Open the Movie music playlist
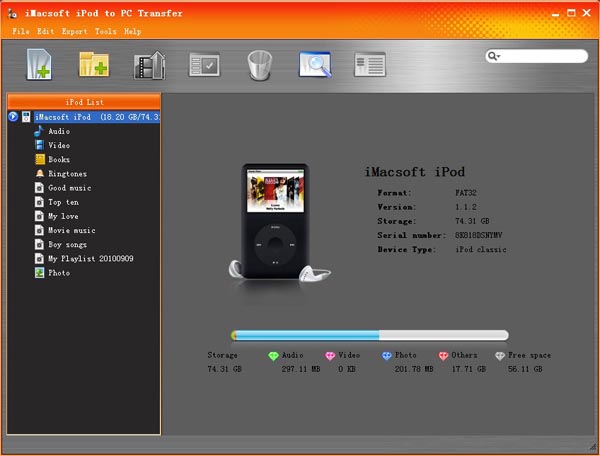600x456 pixels. [72, 230]
